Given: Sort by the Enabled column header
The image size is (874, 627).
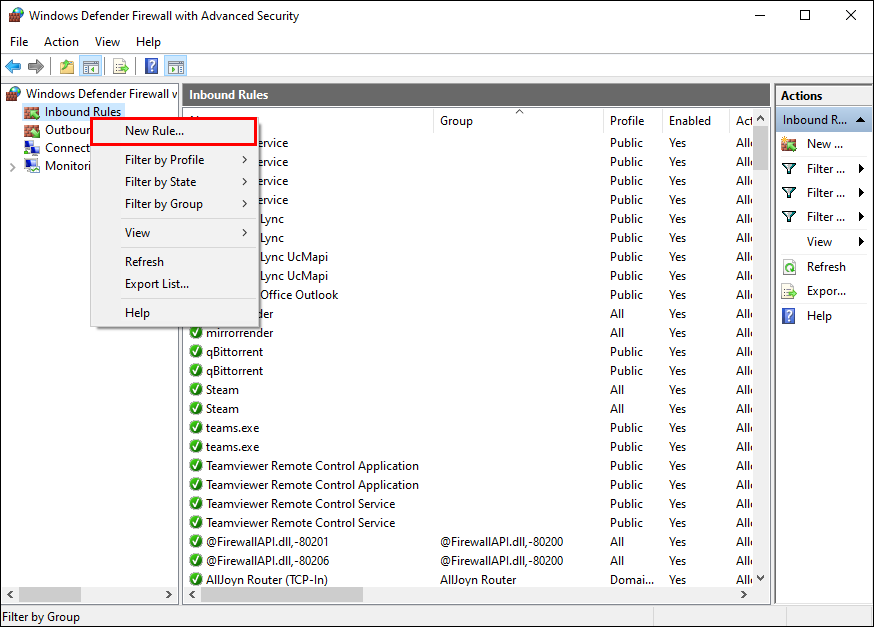Looking at the screenshot, I should coord(696,121).
